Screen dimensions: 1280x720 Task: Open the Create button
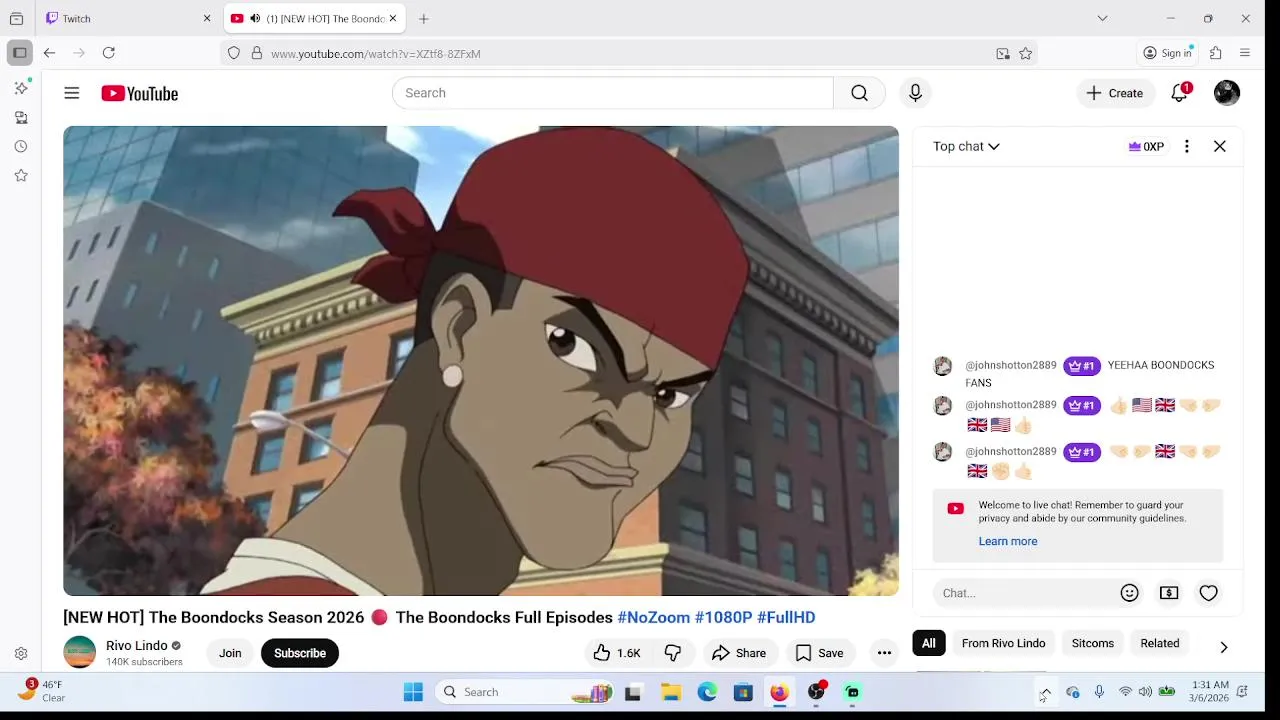tap(1115, 93)
